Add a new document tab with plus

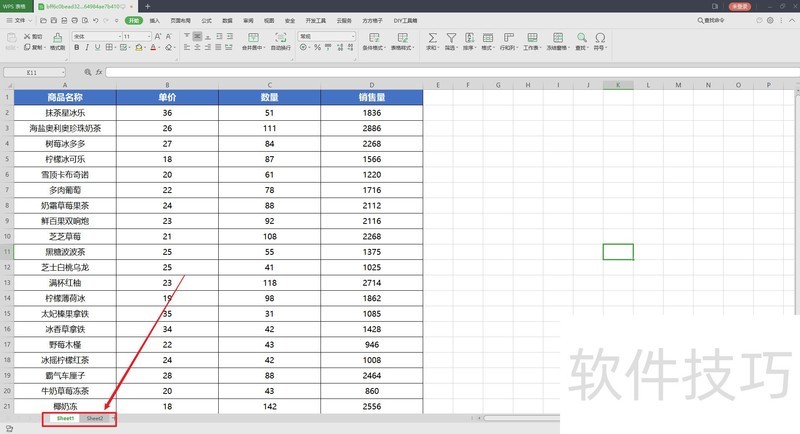147,6
